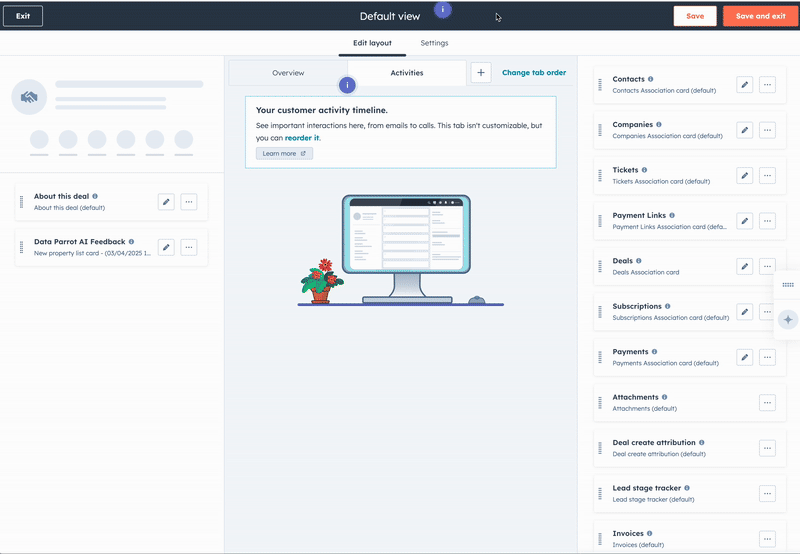Click the add tab plus icon
This screenshot has width=800, height=554.
481,73
